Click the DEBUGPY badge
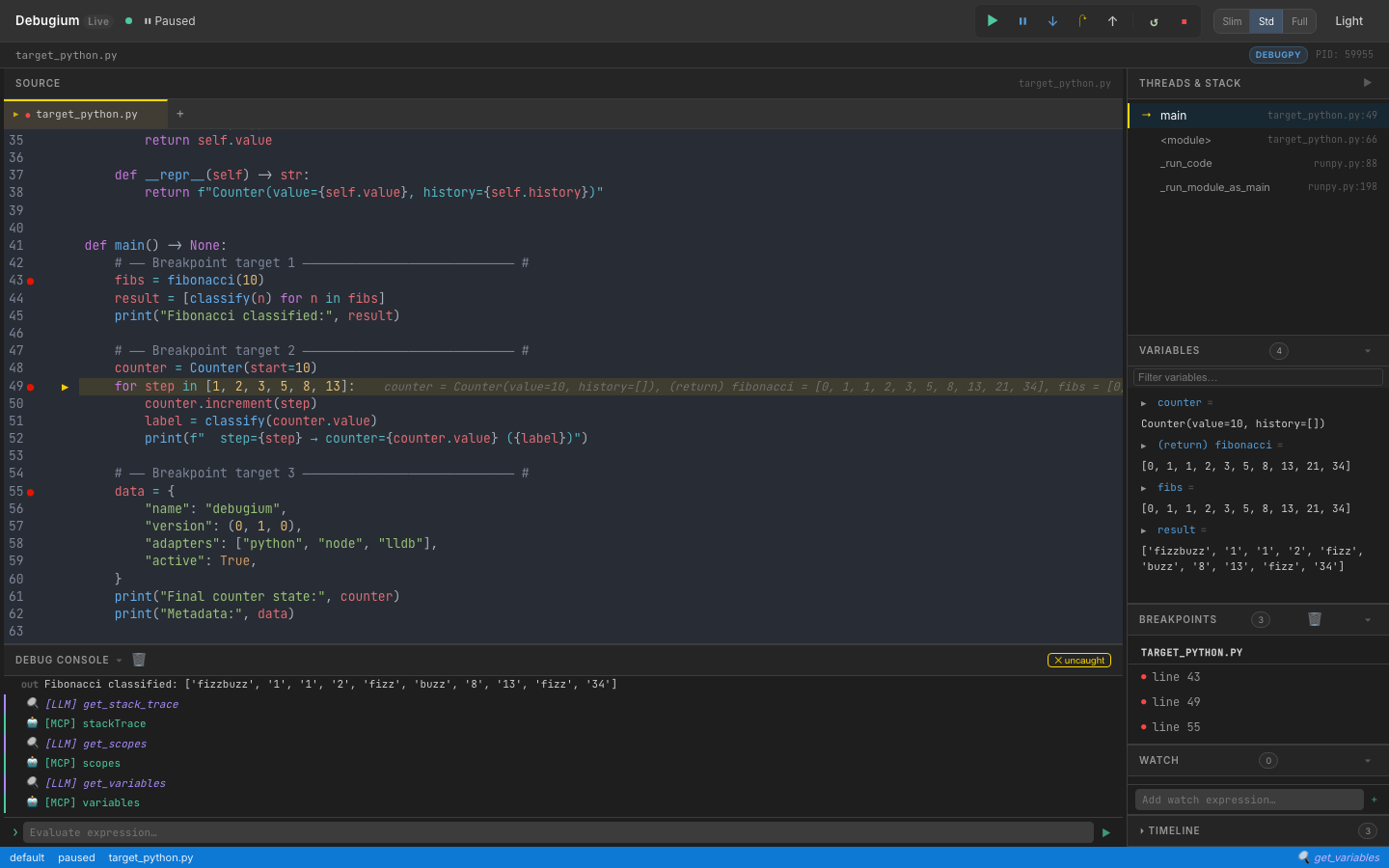This screenshot has width=1389, height=868. coord(1278,55)
